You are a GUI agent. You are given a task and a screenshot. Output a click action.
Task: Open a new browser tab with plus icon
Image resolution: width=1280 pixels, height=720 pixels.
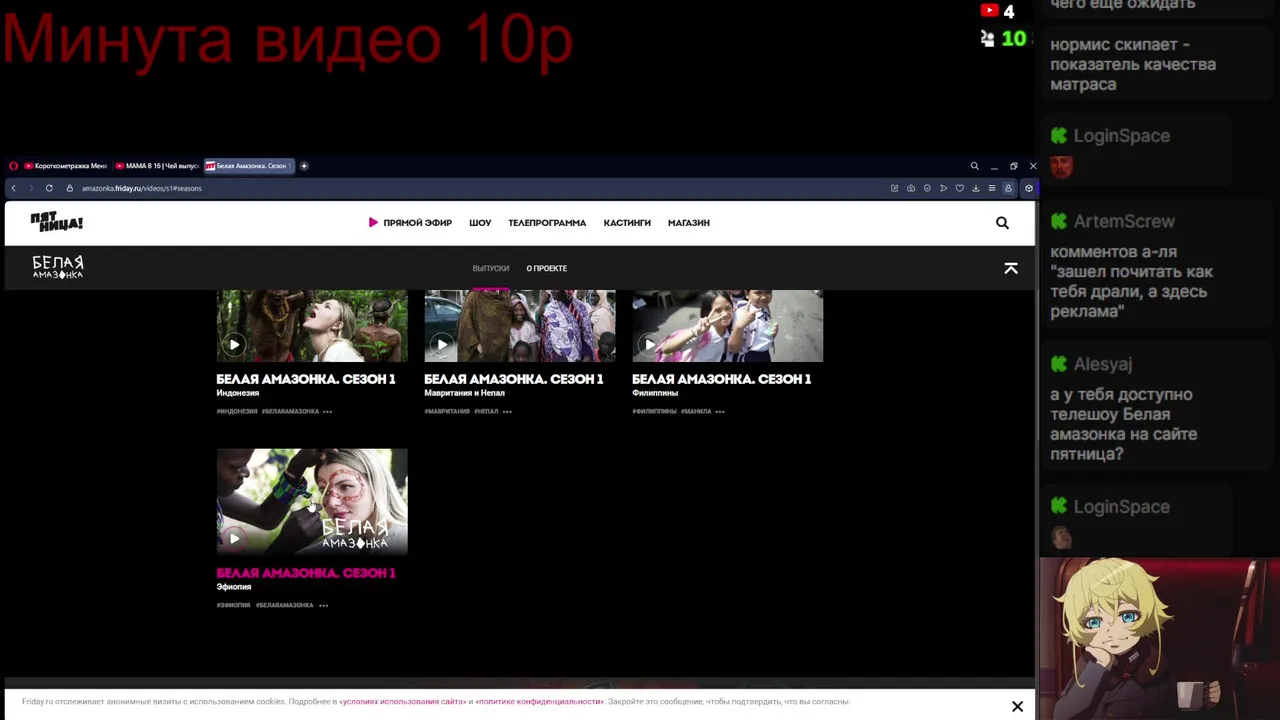[x=304, y=166]
